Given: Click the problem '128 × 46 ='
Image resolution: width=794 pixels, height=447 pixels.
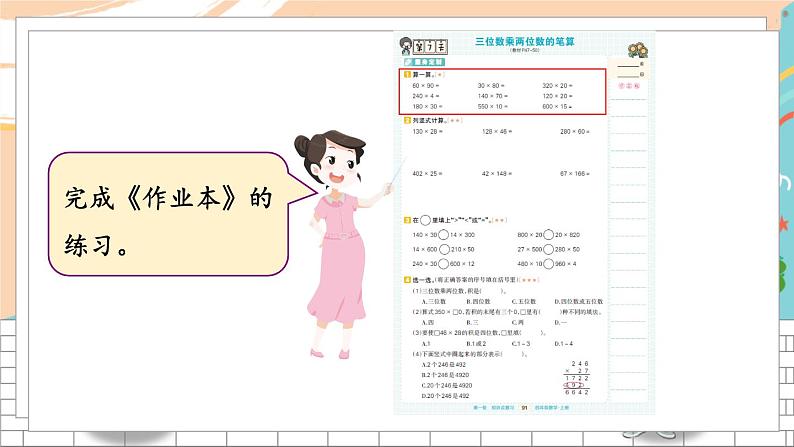Looking at the screenshot, I should tap(497, 131).
